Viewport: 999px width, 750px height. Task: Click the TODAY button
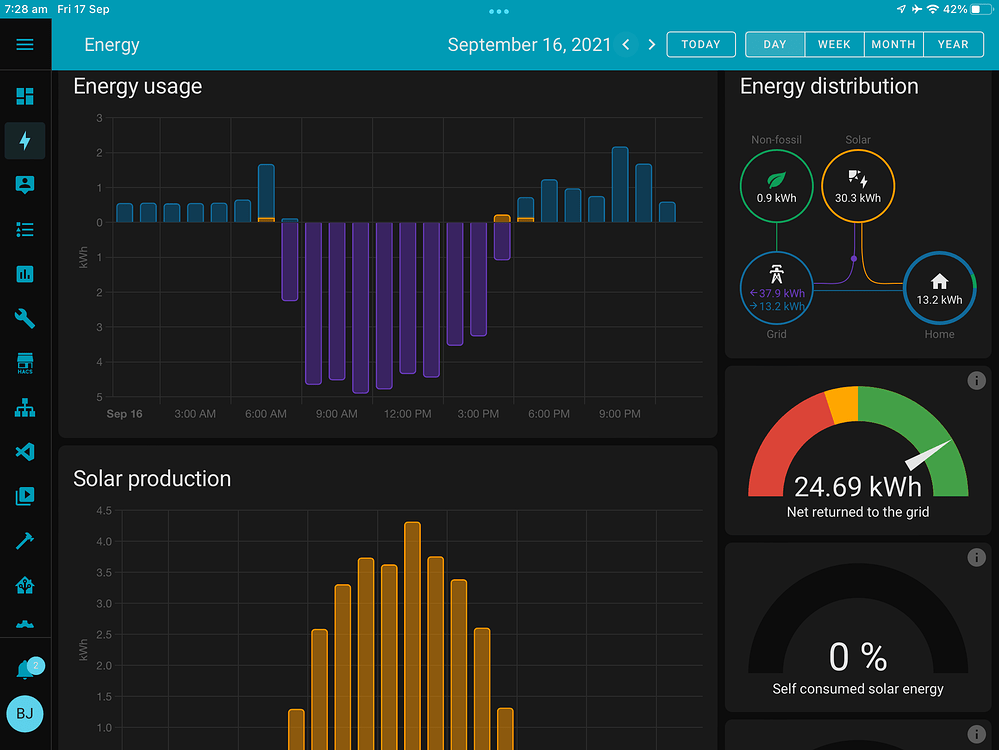pos(701,45)
